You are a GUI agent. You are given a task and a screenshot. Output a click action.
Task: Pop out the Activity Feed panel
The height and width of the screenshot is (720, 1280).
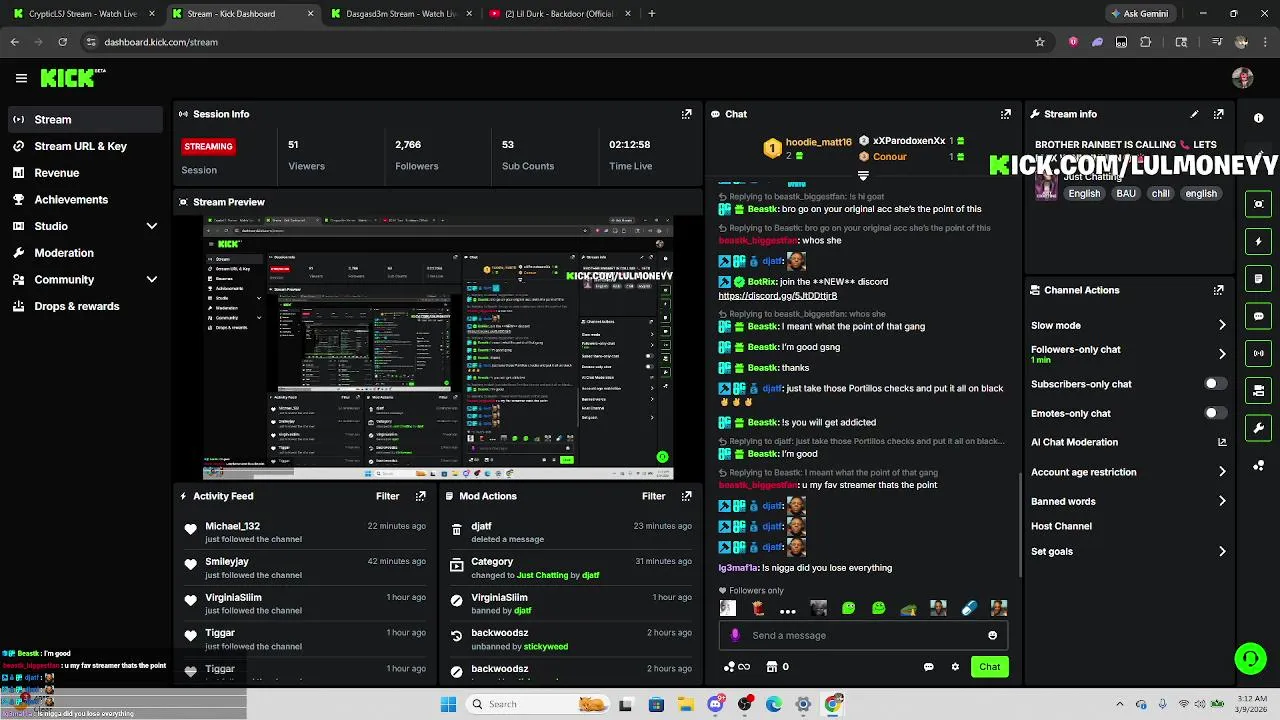420,496
